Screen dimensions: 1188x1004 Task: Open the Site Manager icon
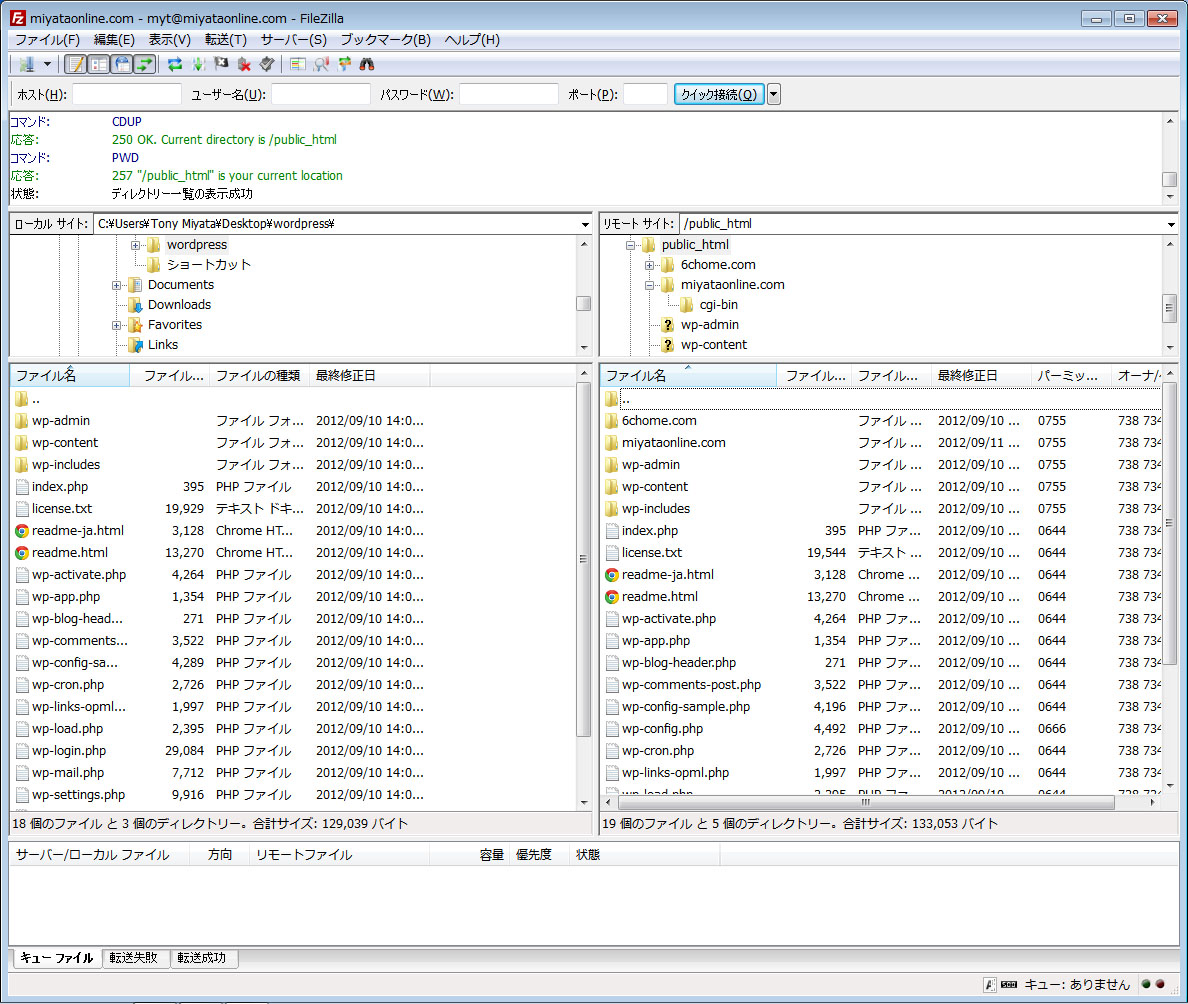click(x=26, y=64)
